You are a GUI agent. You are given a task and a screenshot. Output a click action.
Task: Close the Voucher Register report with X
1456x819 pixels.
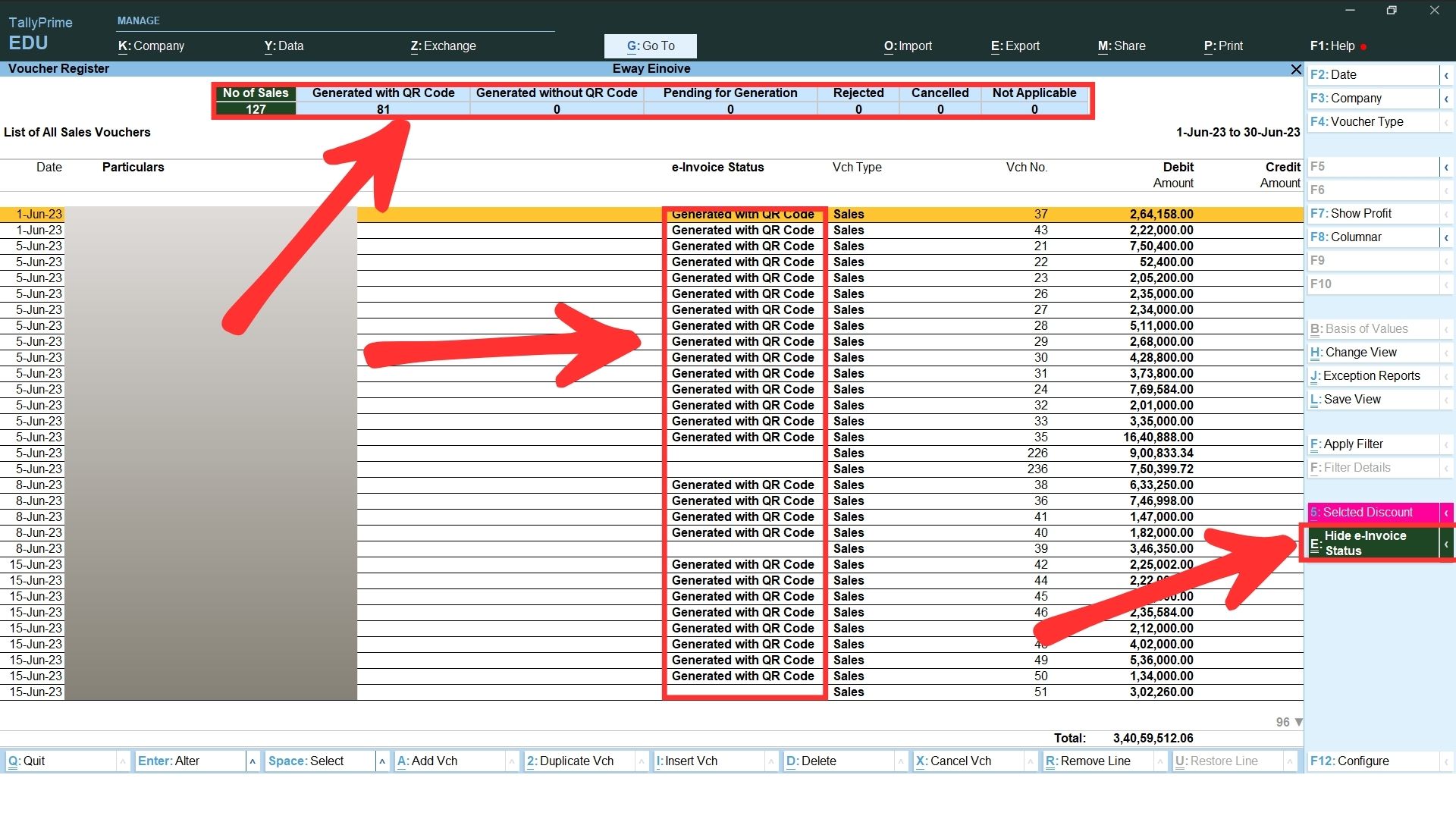(1296, 69)
